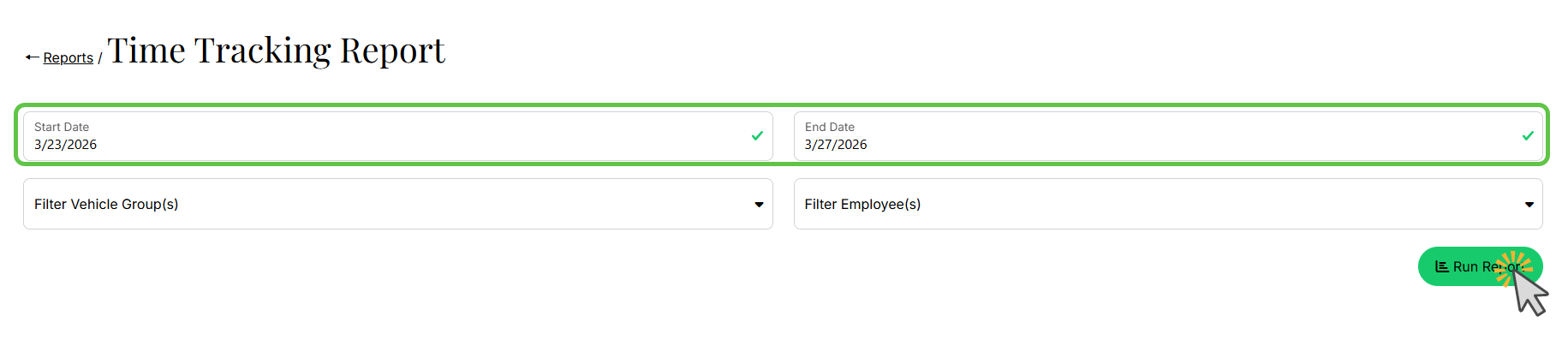Screen dimensions: 1568x352
Task: Open the Reports breadcrumb link
Action: pos(68,57)
